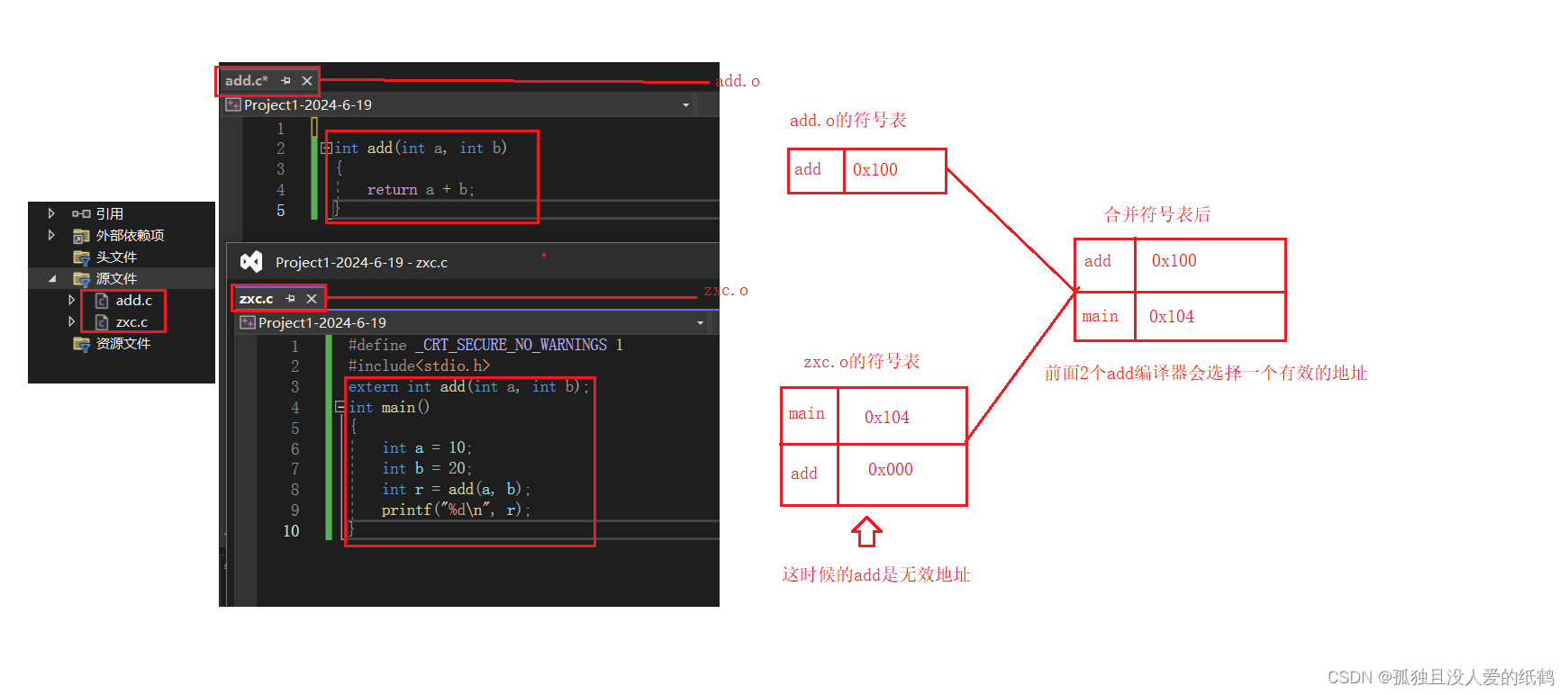Screen dimensions: 1568x695
Task: Click the '#include<stdio.h>' line
Action: coord(419,366)
